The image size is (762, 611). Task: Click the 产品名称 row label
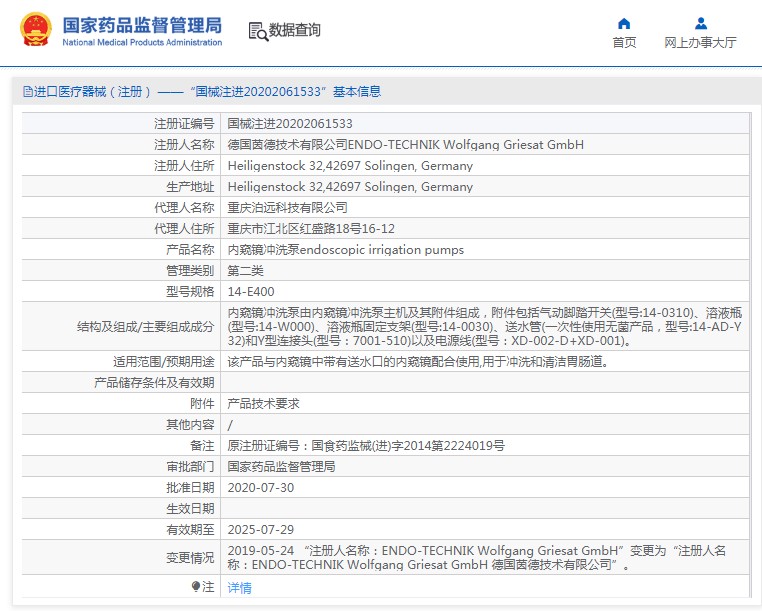point(190,249)
